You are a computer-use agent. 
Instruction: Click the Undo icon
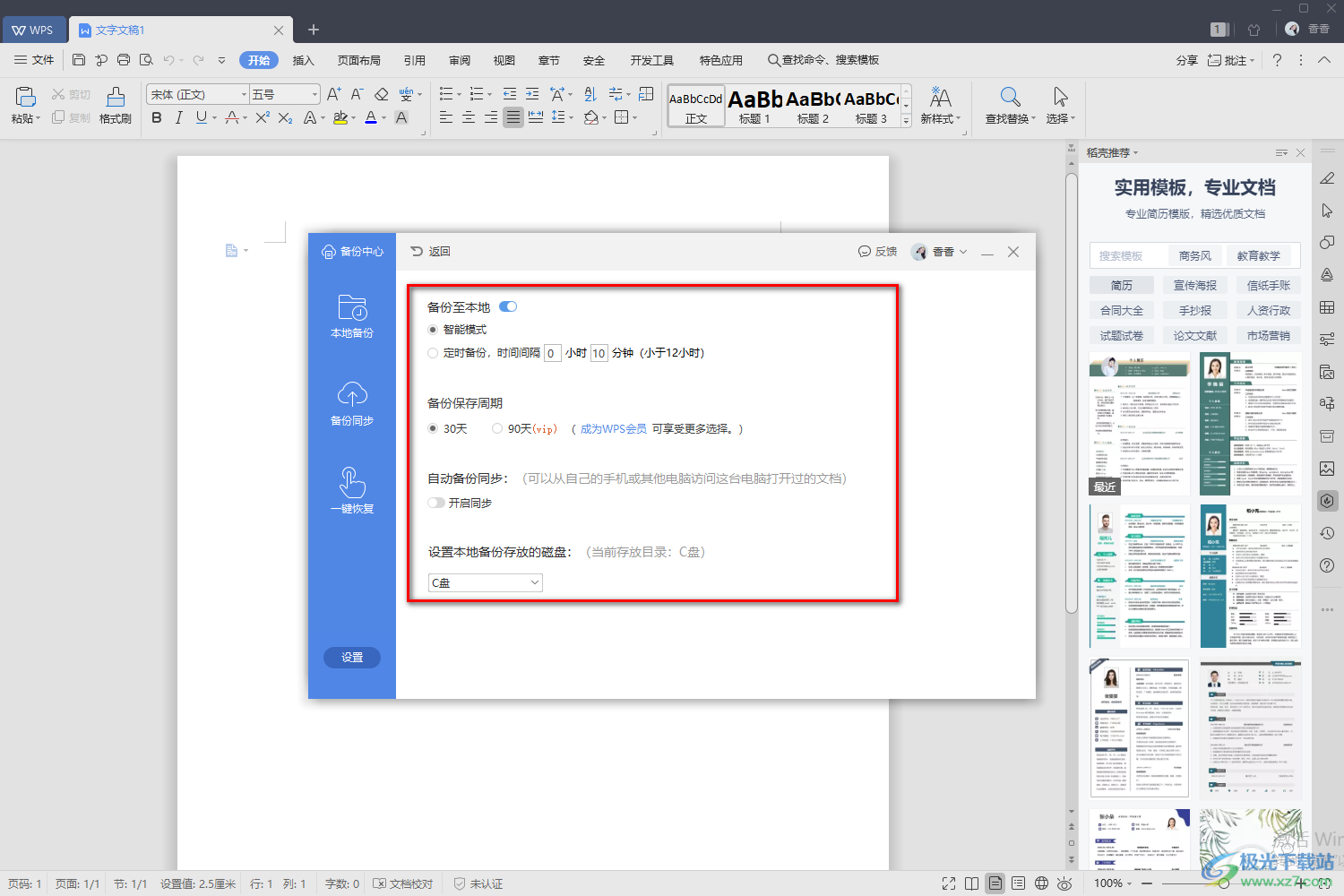pos(168,60)
